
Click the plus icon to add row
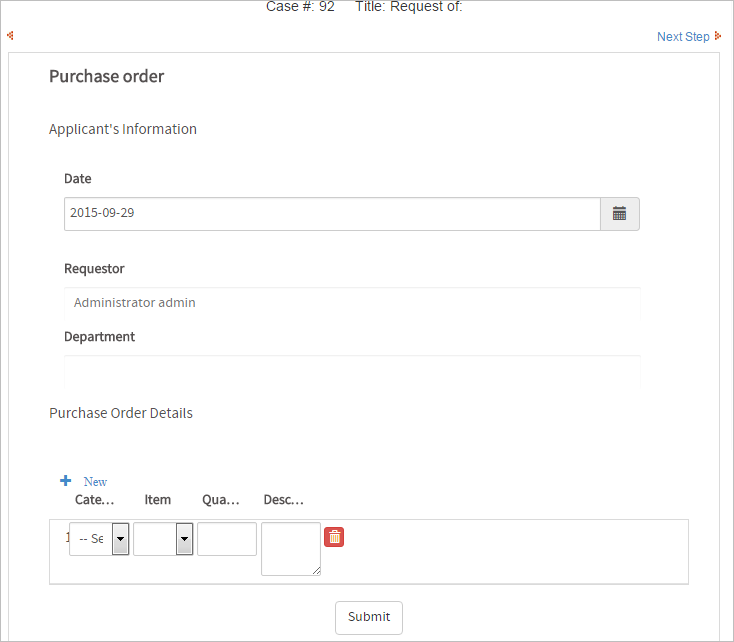(x=66, y=481)
